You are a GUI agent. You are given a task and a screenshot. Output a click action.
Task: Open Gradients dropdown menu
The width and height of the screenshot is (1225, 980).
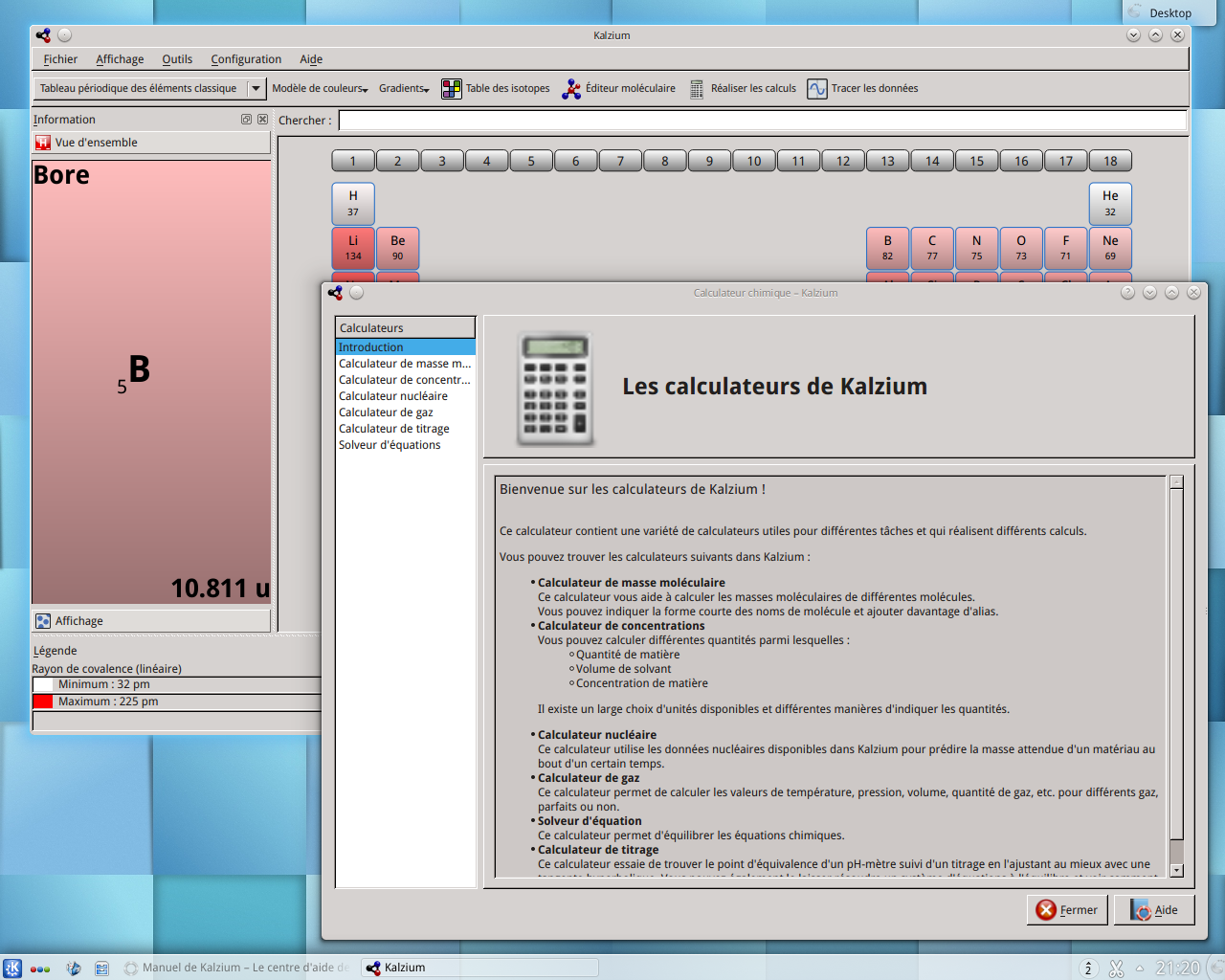(x=404, y=88)
